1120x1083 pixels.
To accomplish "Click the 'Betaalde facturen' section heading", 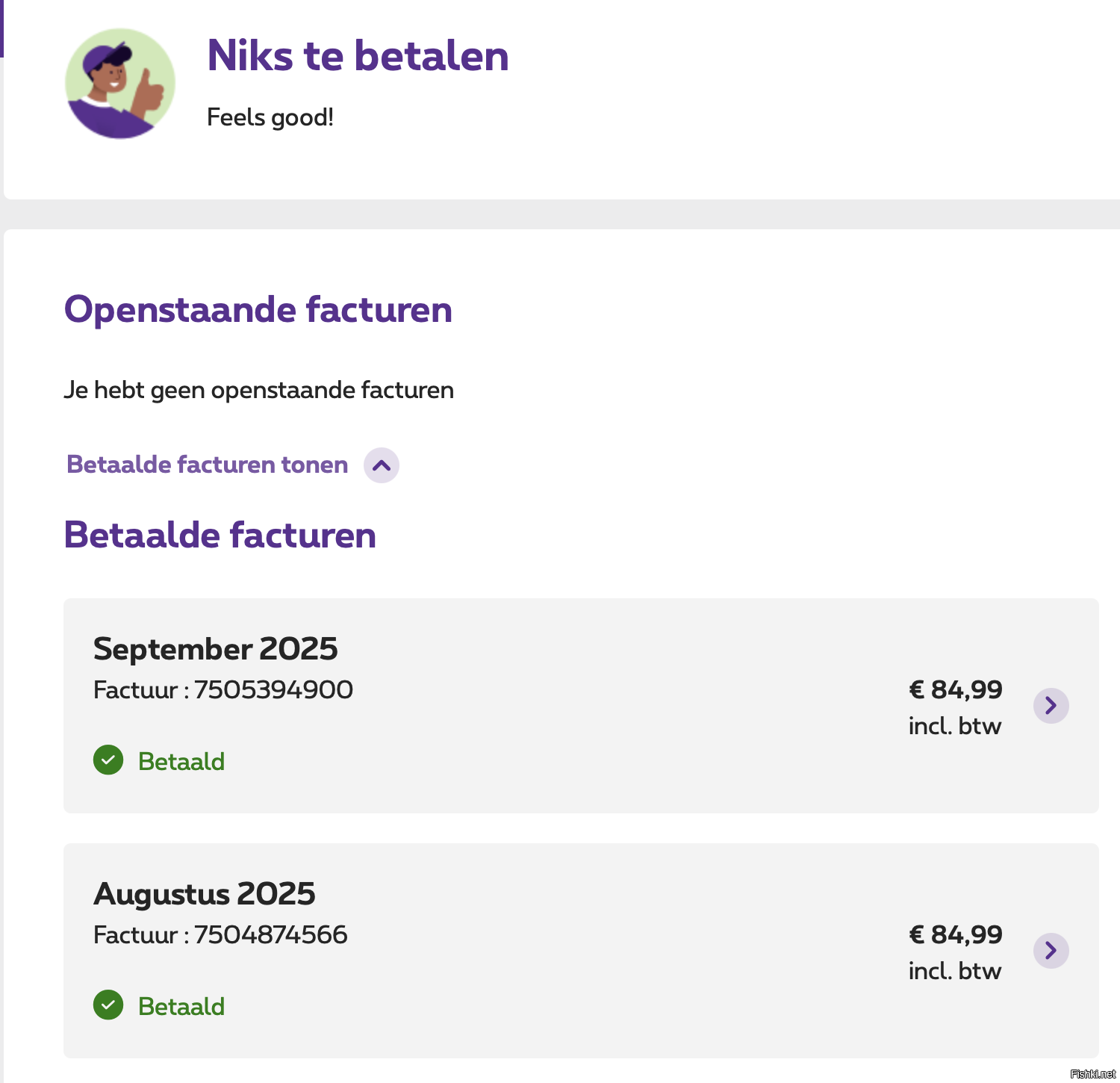I will [220, 535].
